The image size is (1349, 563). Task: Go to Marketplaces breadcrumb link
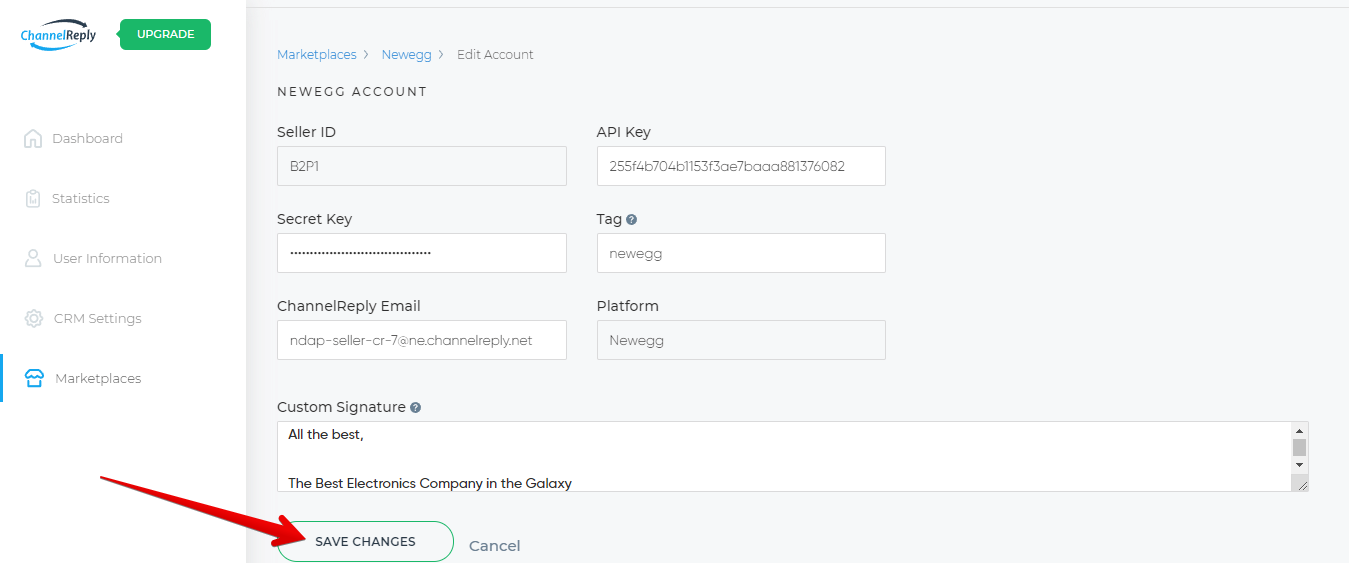pos(317,55)
